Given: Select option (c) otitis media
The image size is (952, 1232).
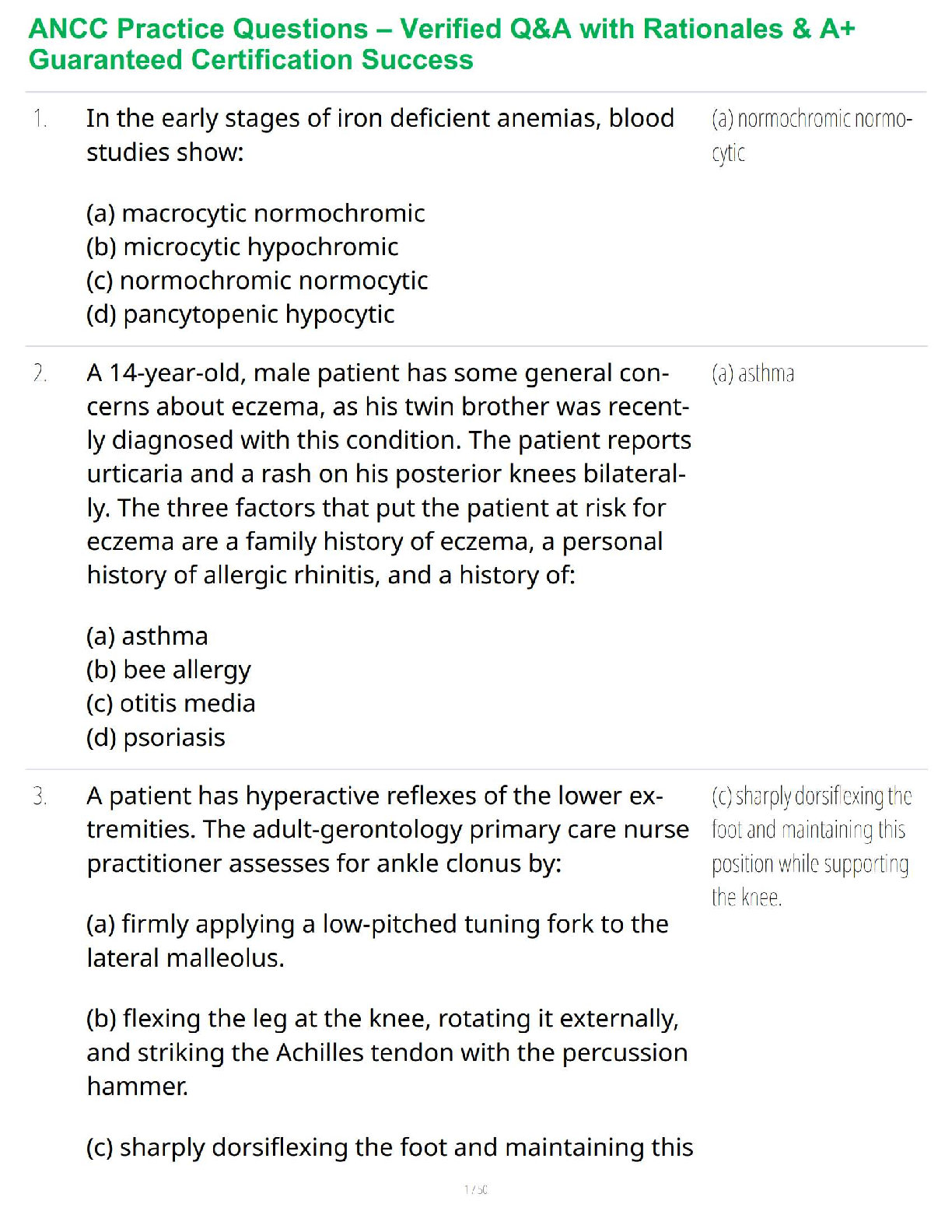Looking at the screenshot, I should [x=170, y=703].
